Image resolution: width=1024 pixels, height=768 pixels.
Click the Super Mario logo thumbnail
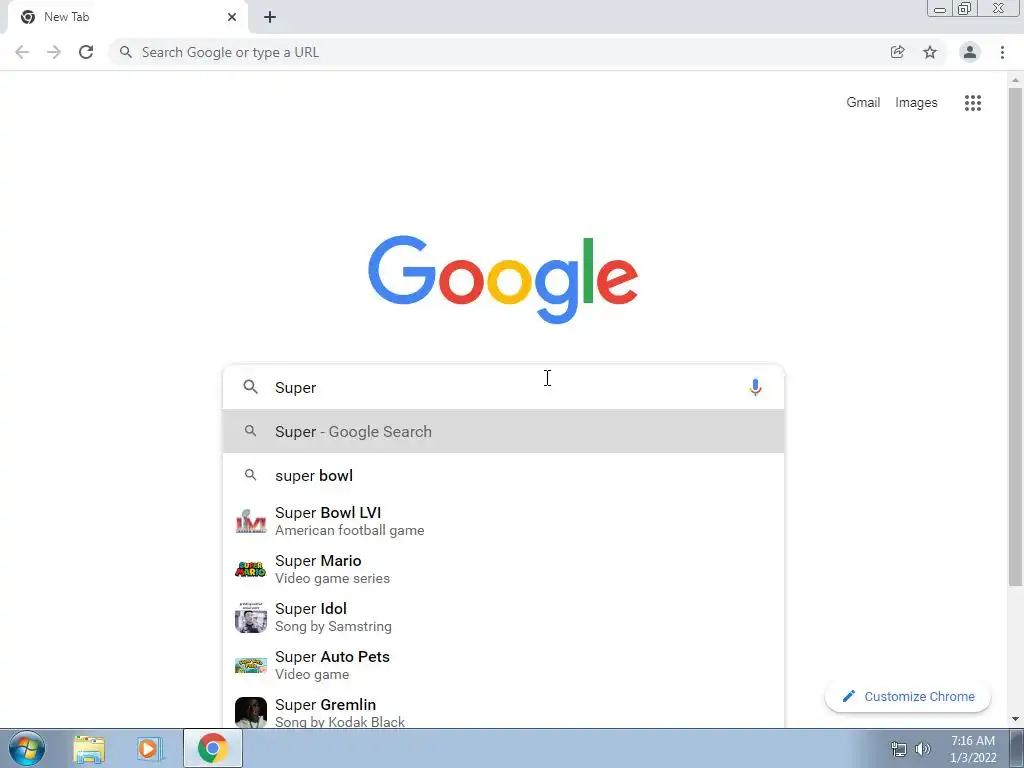(251, 569)
